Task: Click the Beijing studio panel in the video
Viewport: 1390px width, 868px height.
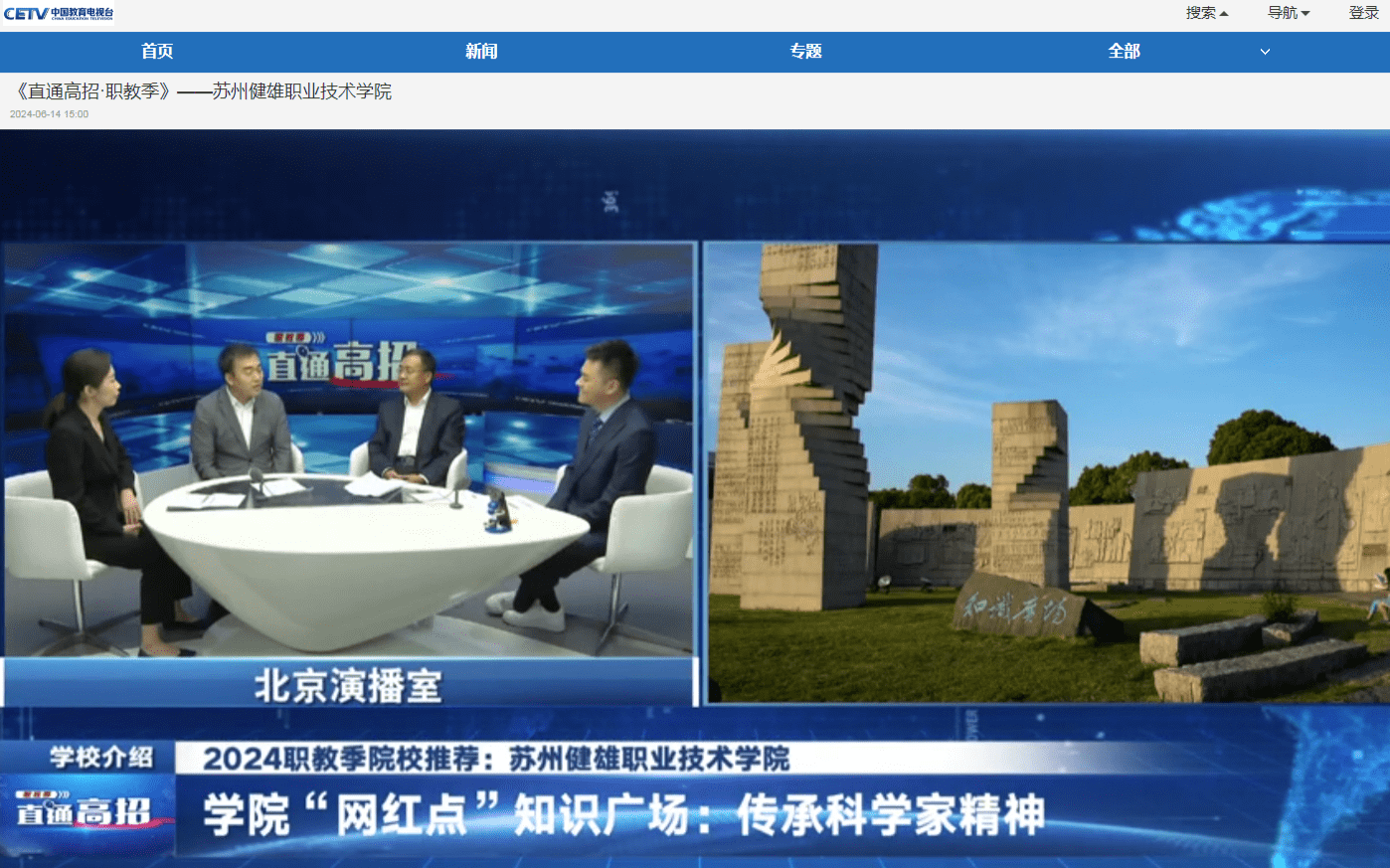Action: [348, 447]
